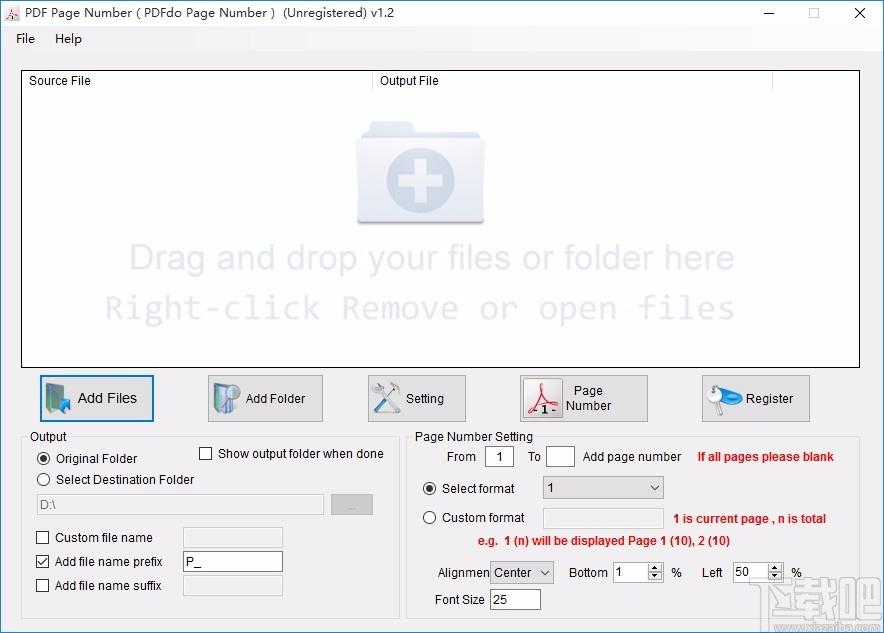Open the File menu
The height and width of the screenshot is (633, 884).
point(25,39)
